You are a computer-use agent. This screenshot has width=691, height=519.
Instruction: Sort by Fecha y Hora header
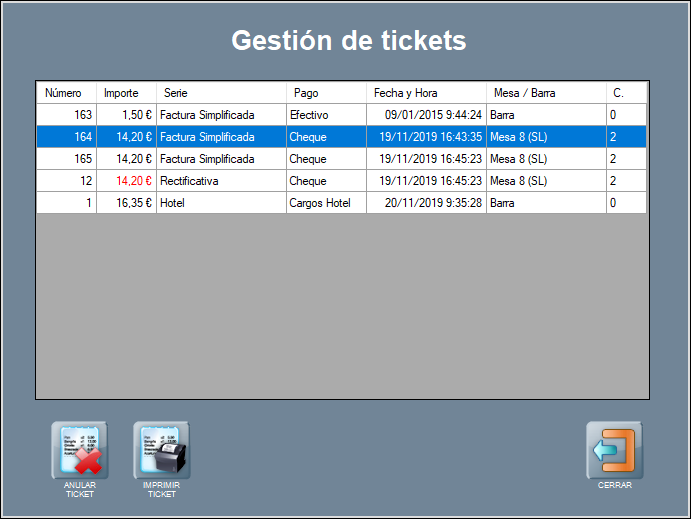(425, 93)
